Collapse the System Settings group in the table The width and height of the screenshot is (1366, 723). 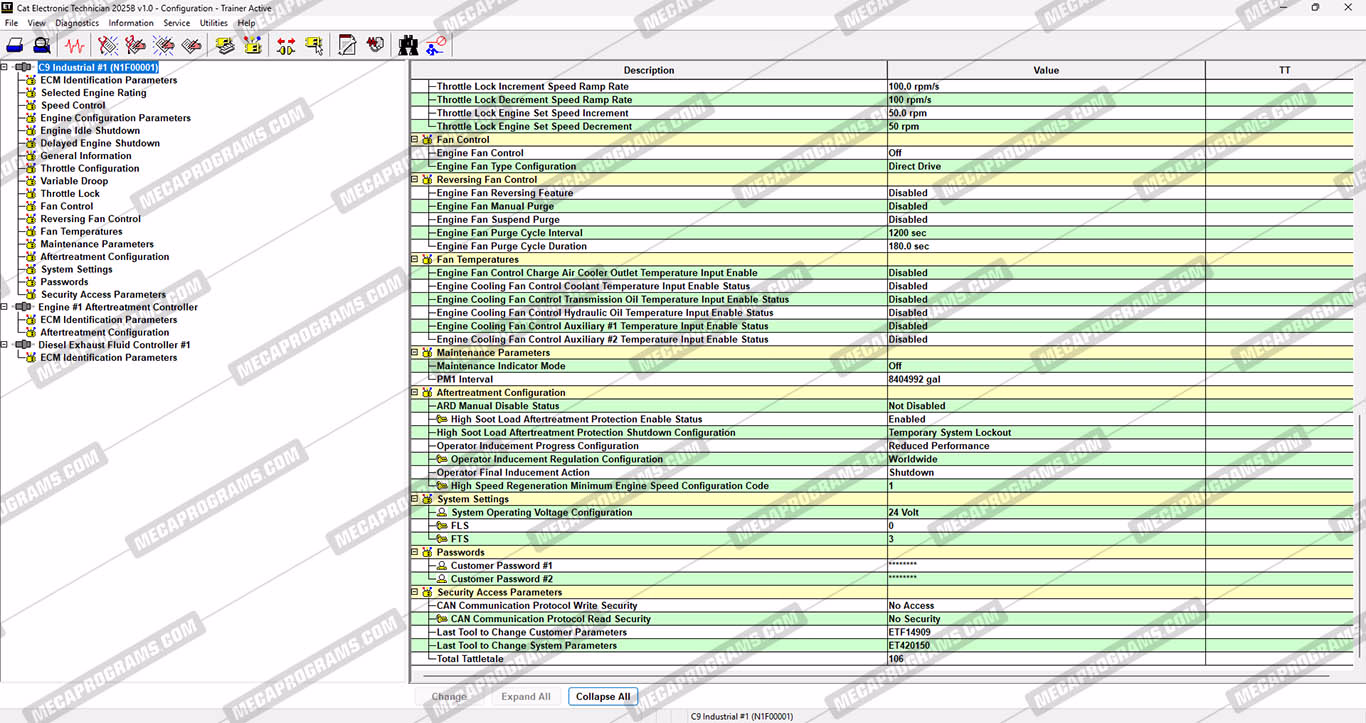coord(415,499)
